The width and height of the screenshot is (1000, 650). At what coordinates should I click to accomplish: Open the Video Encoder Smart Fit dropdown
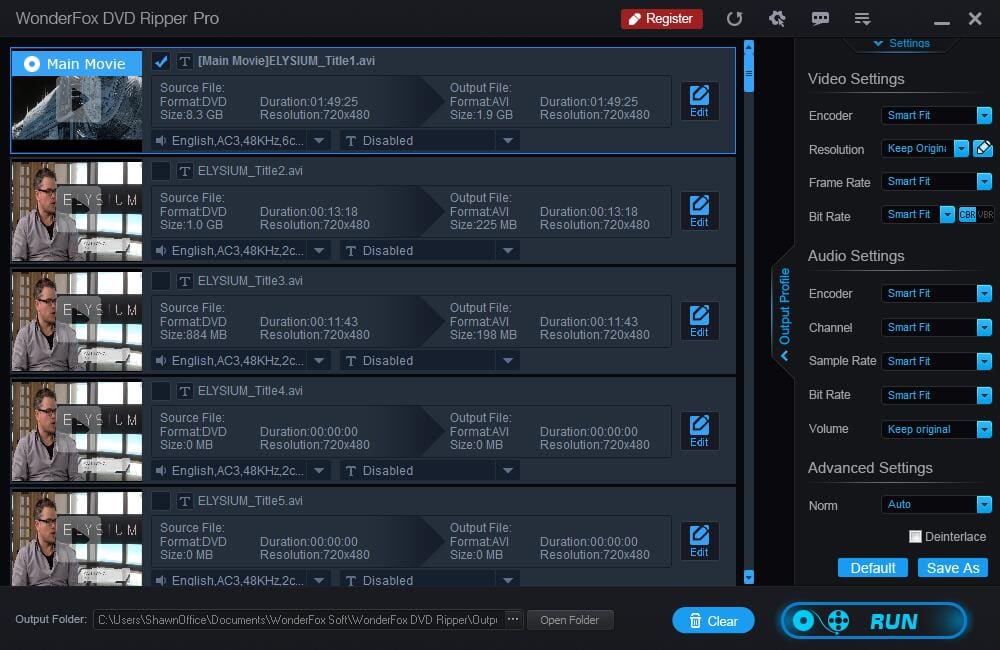point(936,115)
